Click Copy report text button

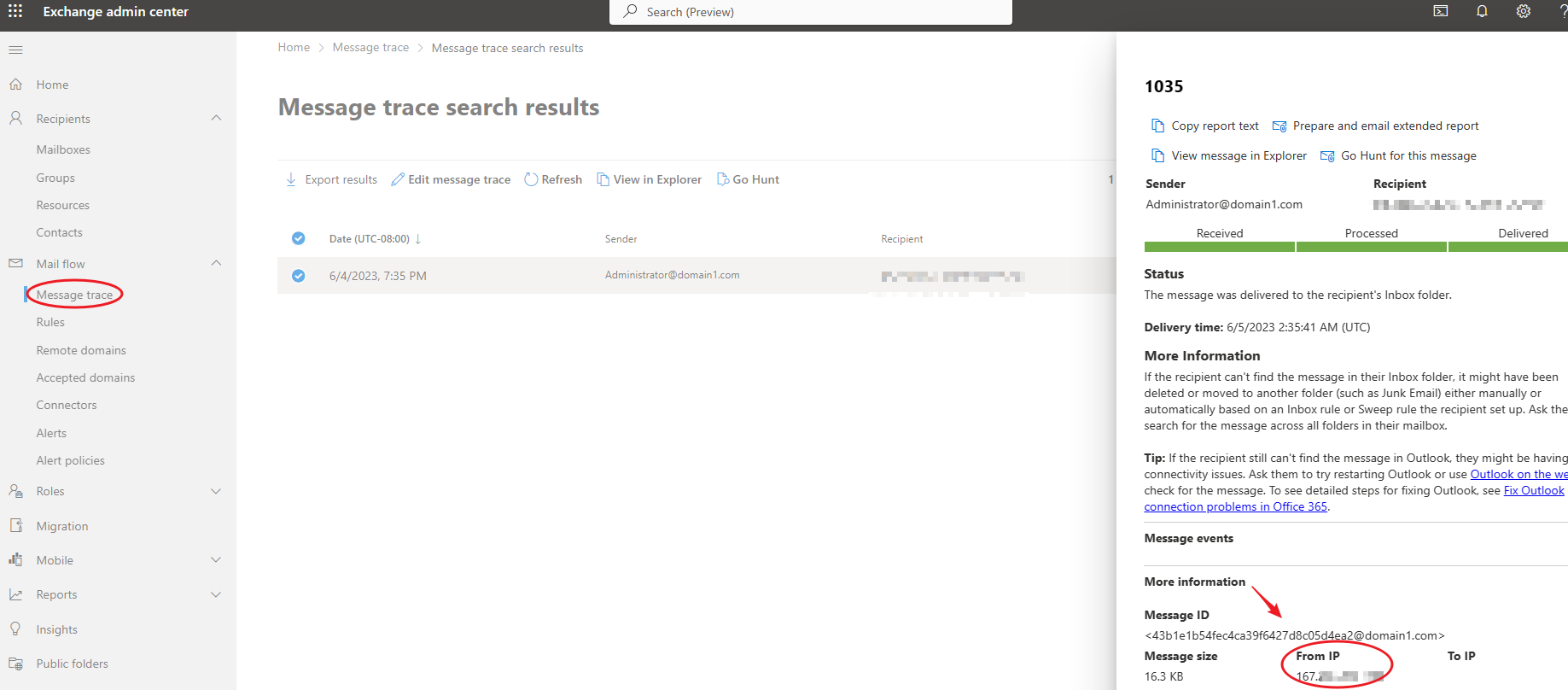pyautogui.click(x=1205, y=126)
